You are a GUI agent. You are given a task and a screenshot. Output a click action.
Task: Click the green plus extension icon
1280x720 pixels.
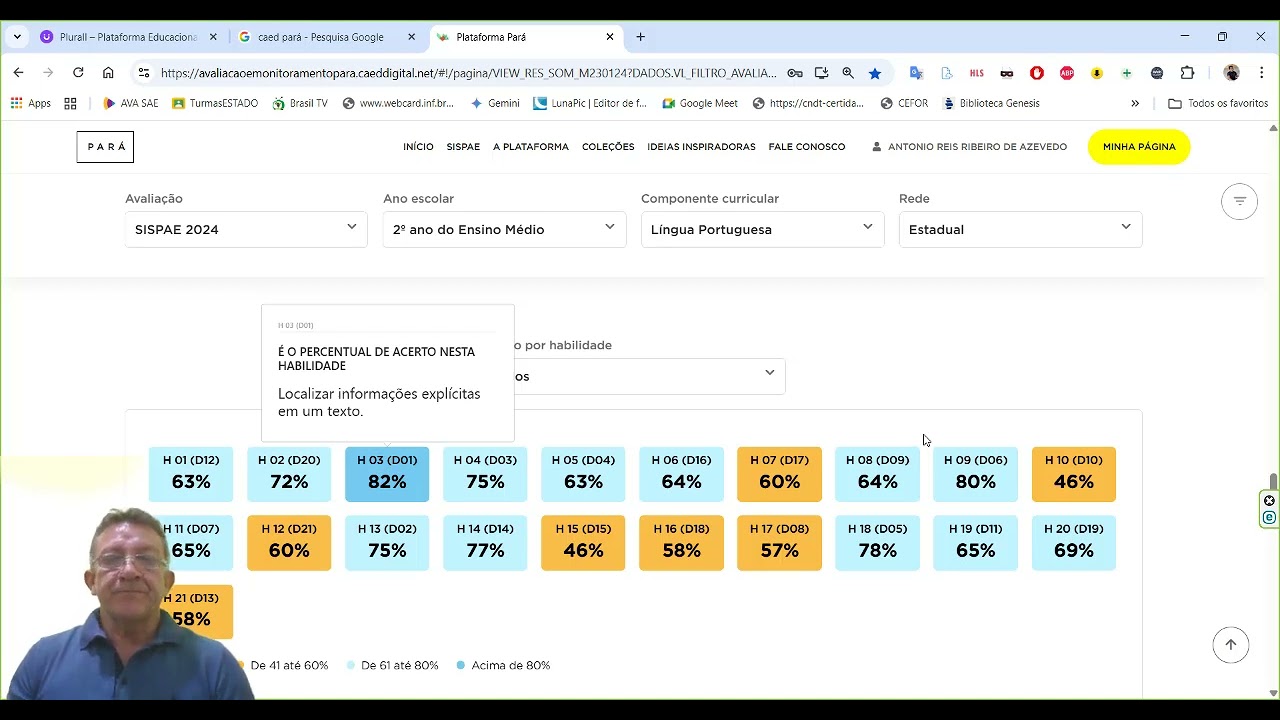(1127, 73)
